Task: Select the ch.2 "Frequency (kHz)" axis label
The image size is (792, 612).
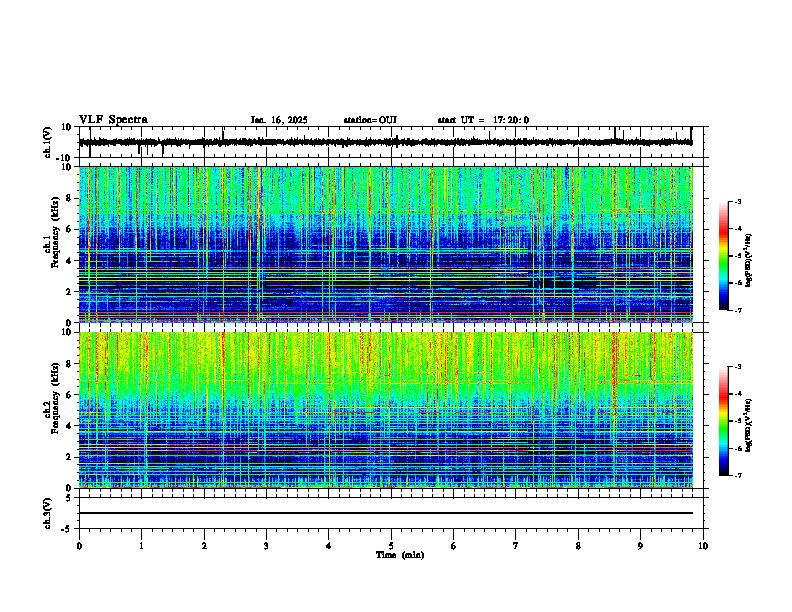Action: (55, 398)
